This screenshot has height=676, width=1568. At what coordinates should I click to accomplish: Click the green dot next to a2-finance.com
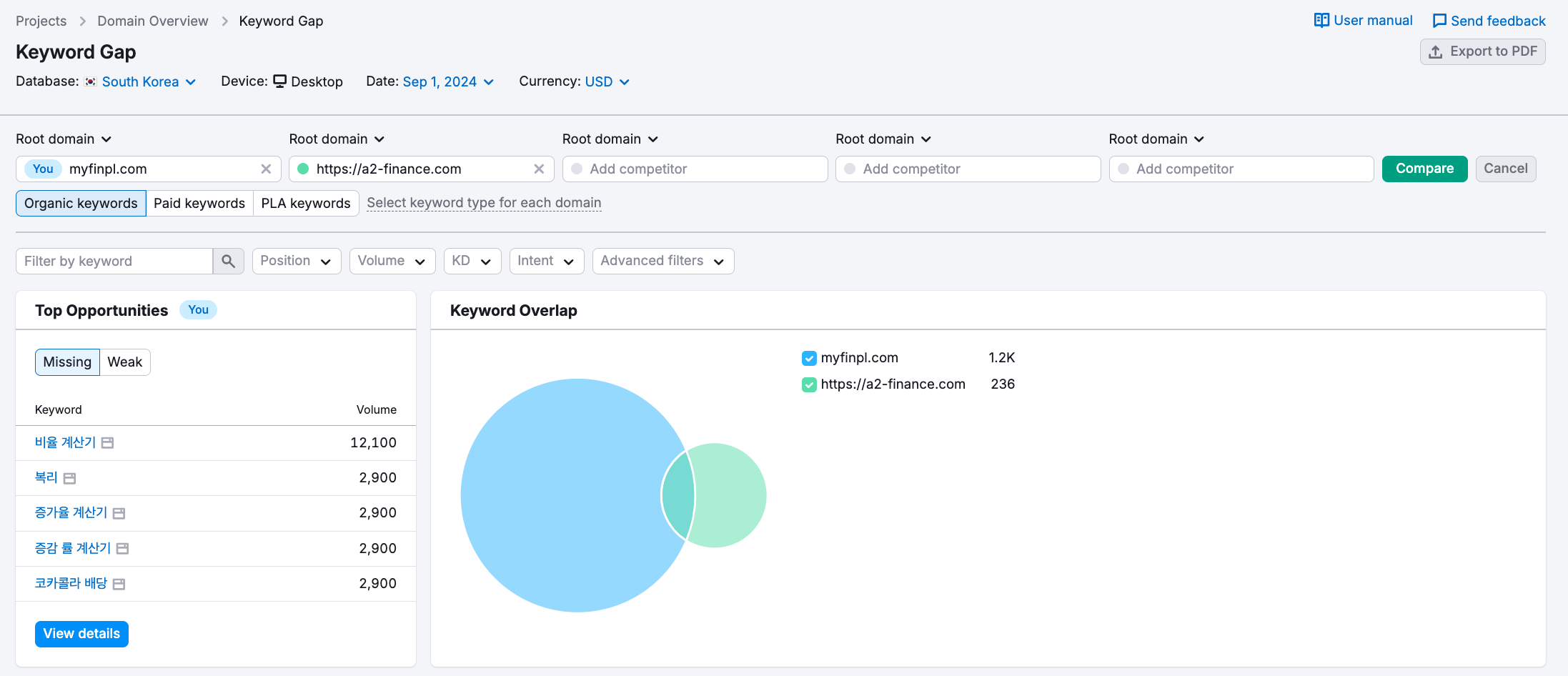coord(303,169)
